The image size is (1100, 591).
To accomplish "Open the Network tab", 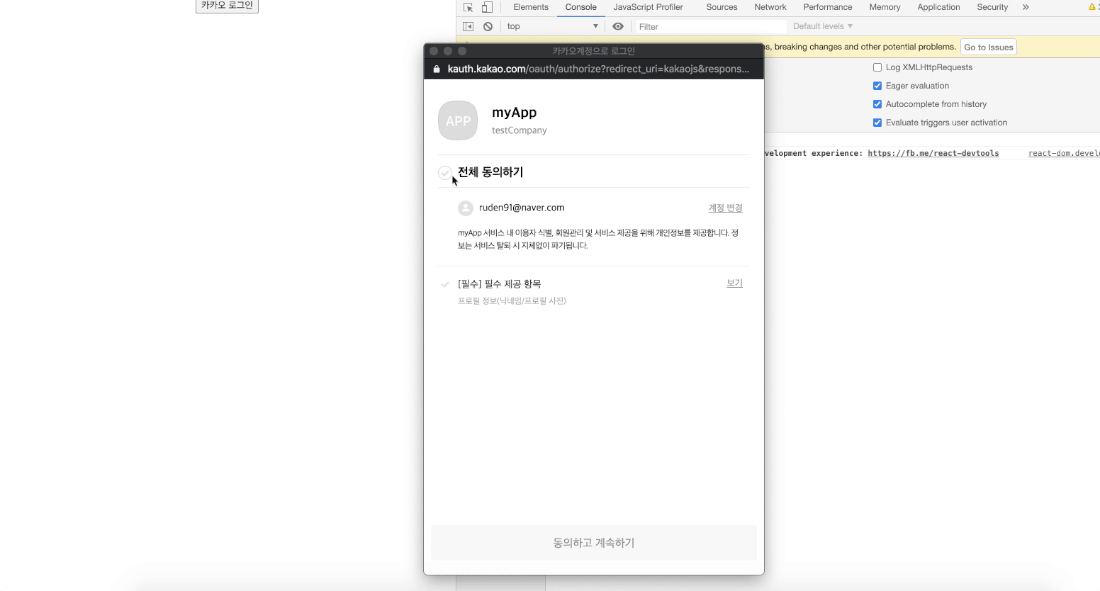I will (x=770, y=7).
